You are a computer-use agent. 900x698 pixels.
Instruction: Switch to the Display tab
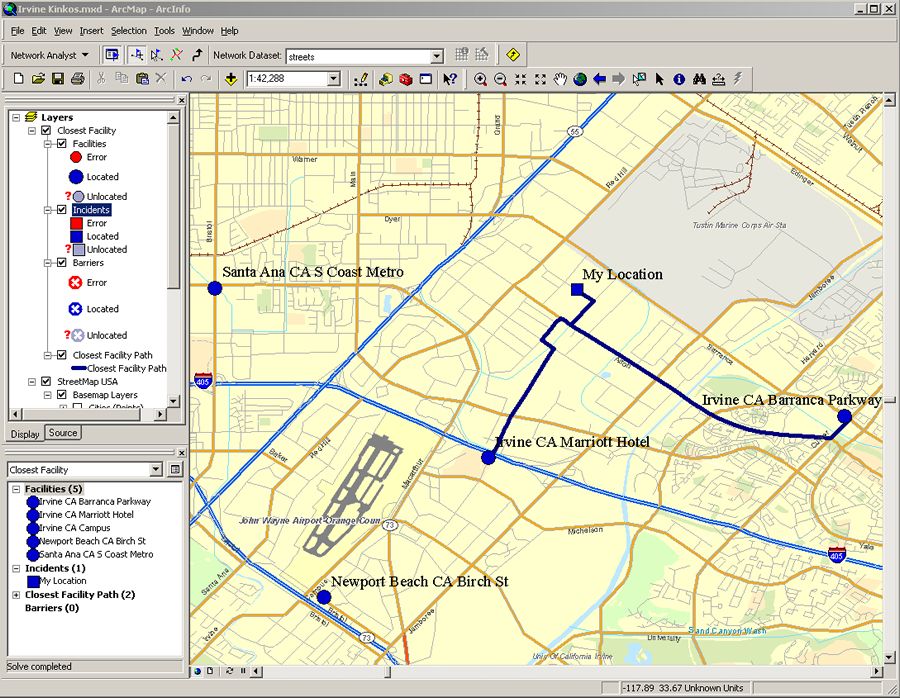point(25,434)
